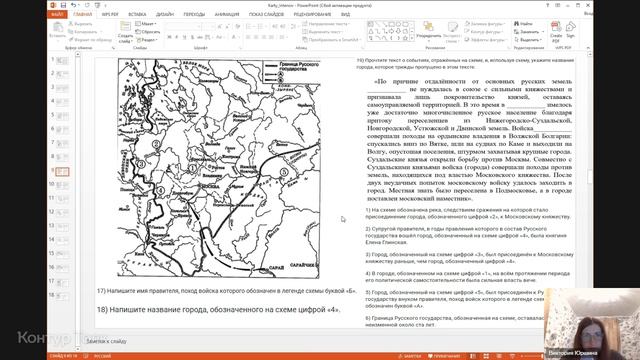Screen dimensions: 640x360
Task: Open Заливка фигуры fill dropdown
Action: (485, 24)
